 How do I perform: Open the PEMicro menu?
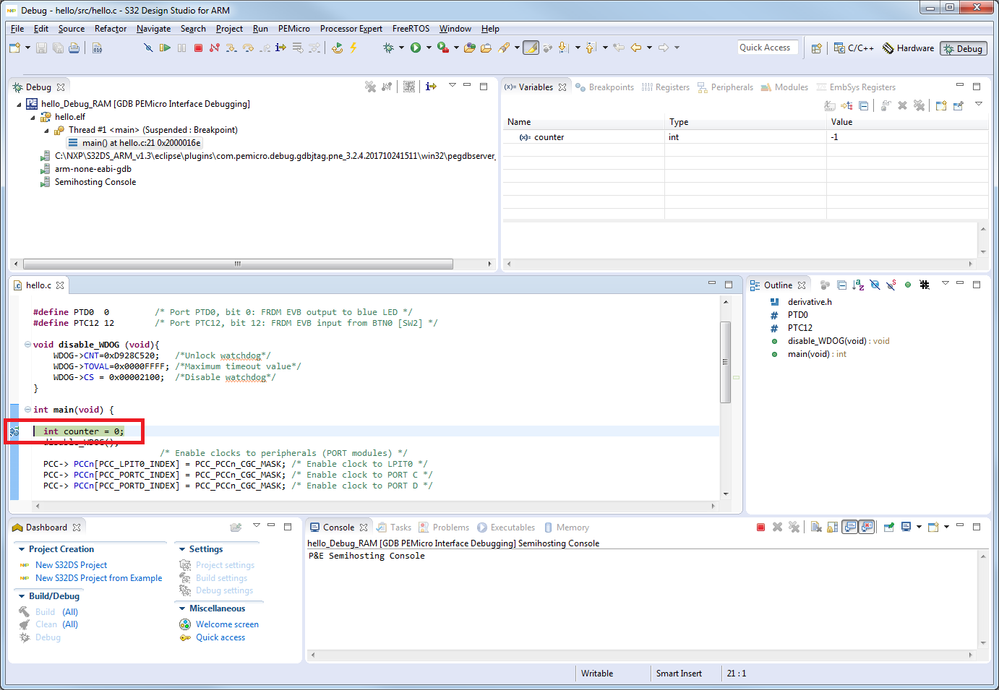pyautogui.click(x=294, y=29)
